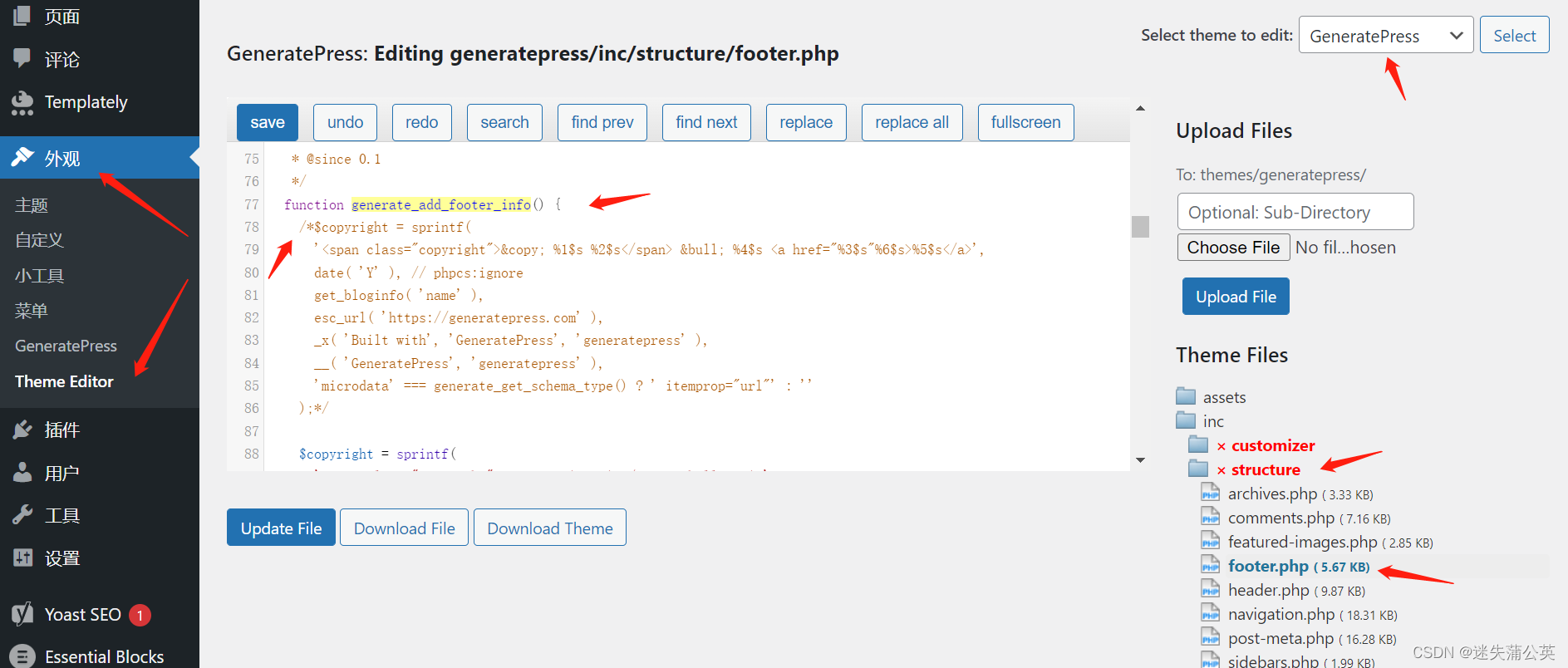Click the replace button
Image resolution: width=1568 pixels, height=668 pixels.
click(806, 122)
